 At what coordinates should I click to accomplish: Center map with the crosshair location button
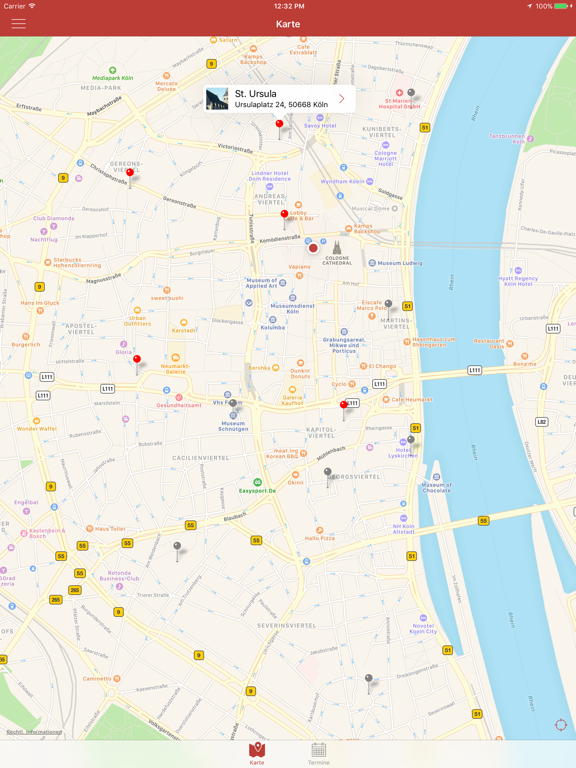click(x=561, y=725)
